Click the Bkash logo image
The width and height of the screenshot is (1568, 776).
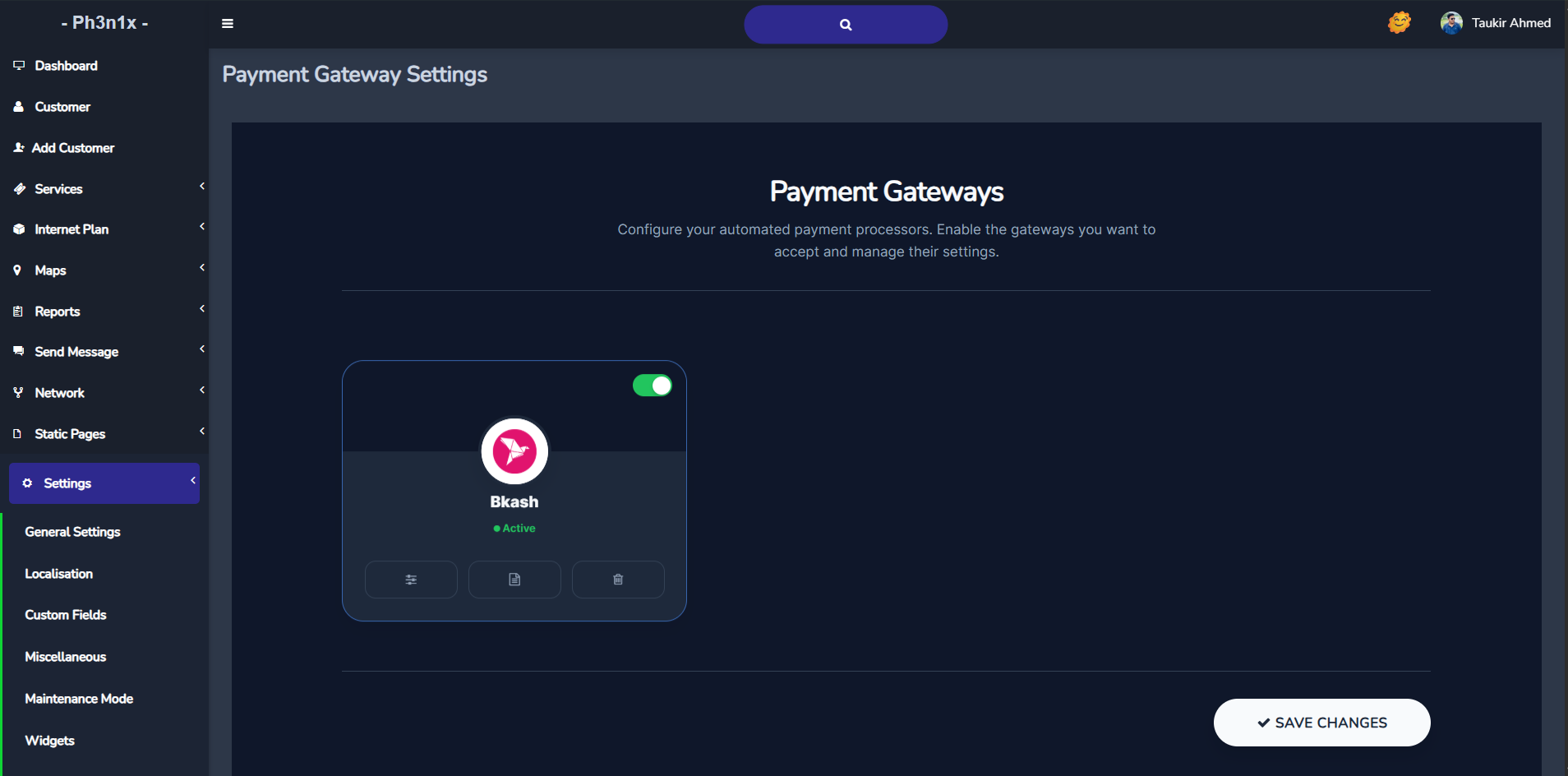point(514,451)
